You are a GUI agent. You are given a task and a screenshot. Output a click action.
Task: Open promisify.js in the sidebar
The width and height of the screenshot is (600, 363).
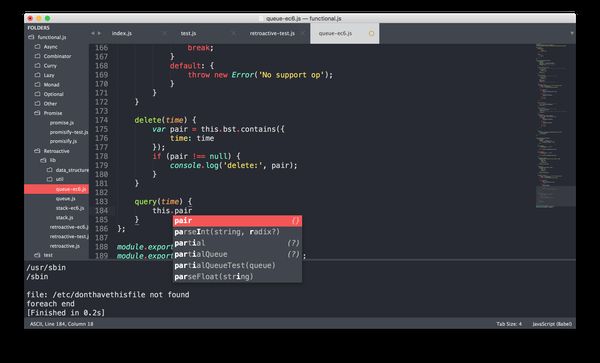[x=63, y=141]
